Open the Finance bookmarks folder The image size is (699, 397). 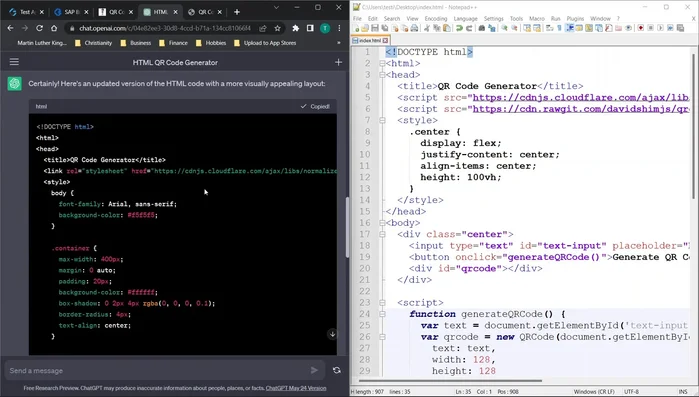173,43
